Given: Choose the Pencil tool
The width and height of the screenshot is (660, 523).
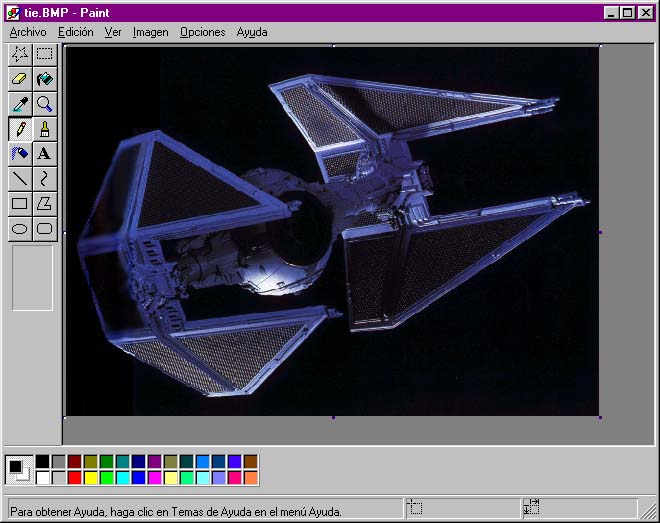Looking at the screenshot, I should 20,129.
